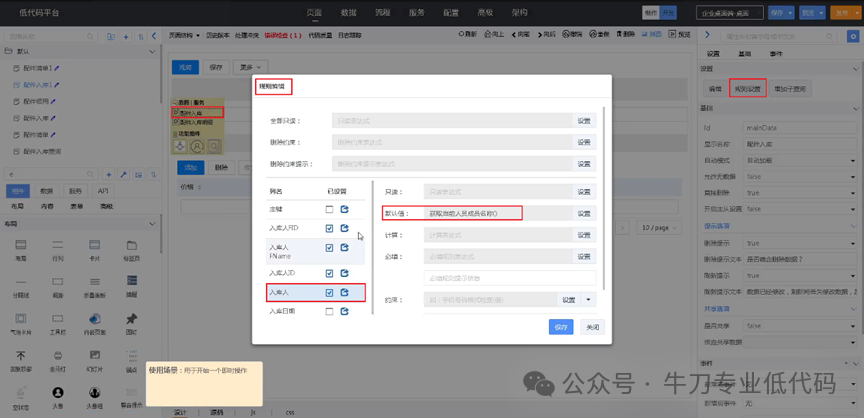Switch mode toggle to 制作
864x418 pixels.
point(651,13)
